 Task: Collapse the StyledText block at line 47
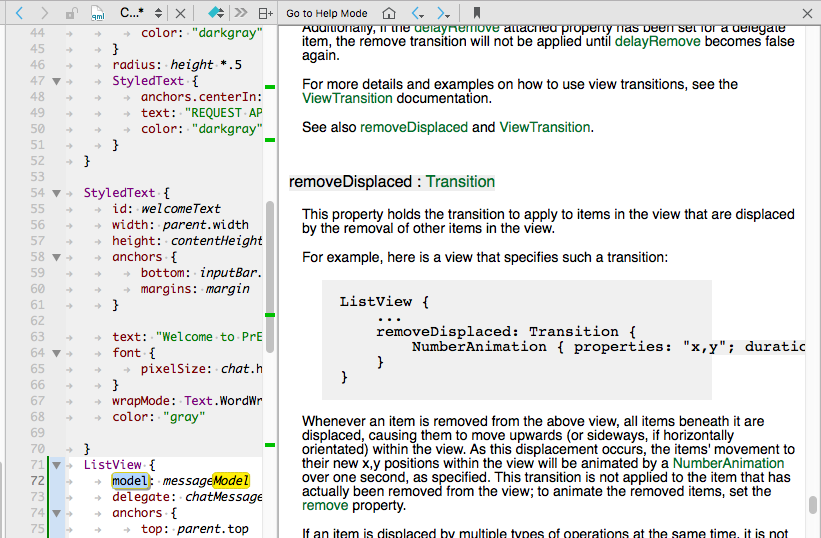[56, 80]
